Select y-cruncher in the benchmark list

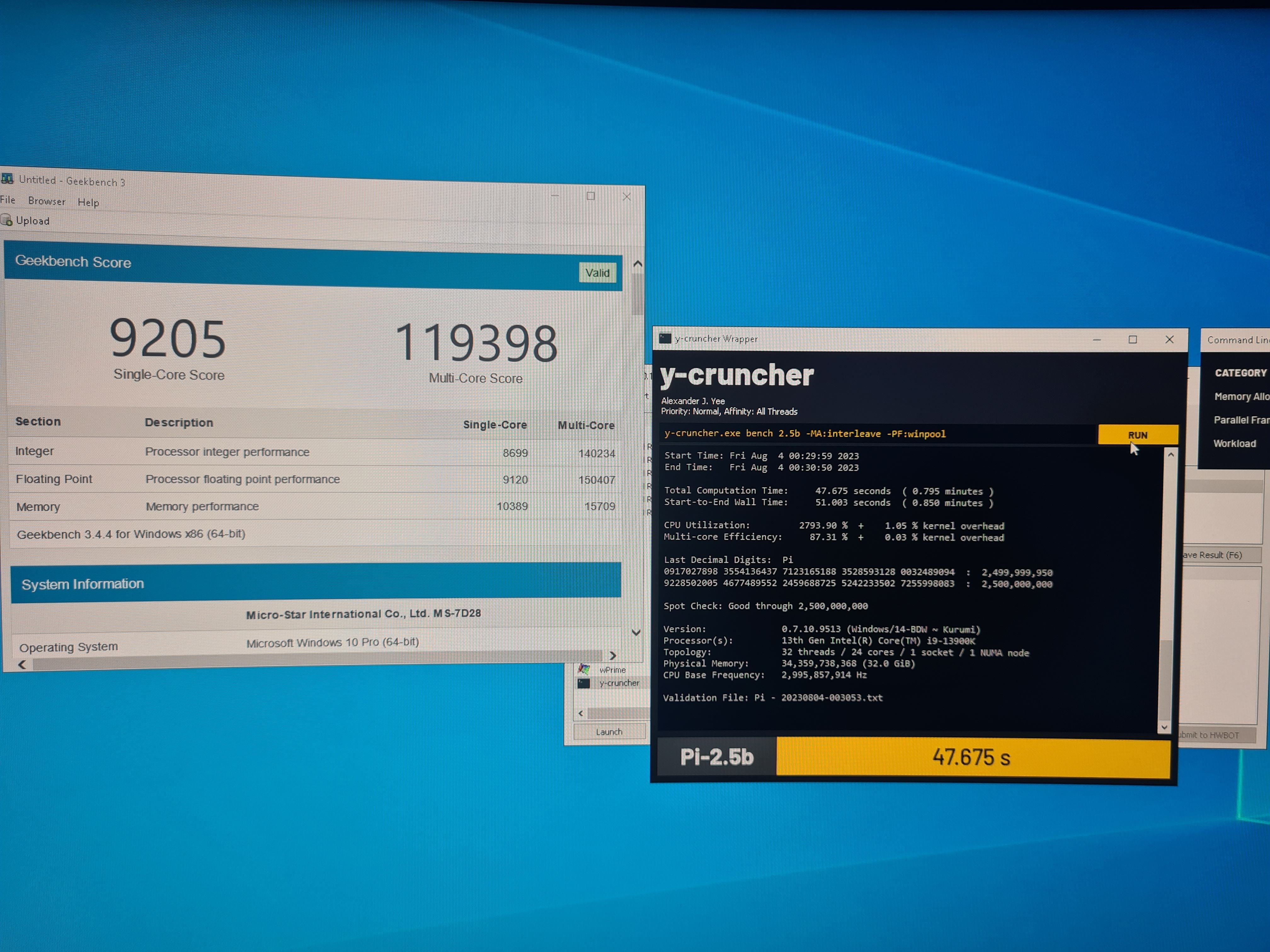pos(619,683)
